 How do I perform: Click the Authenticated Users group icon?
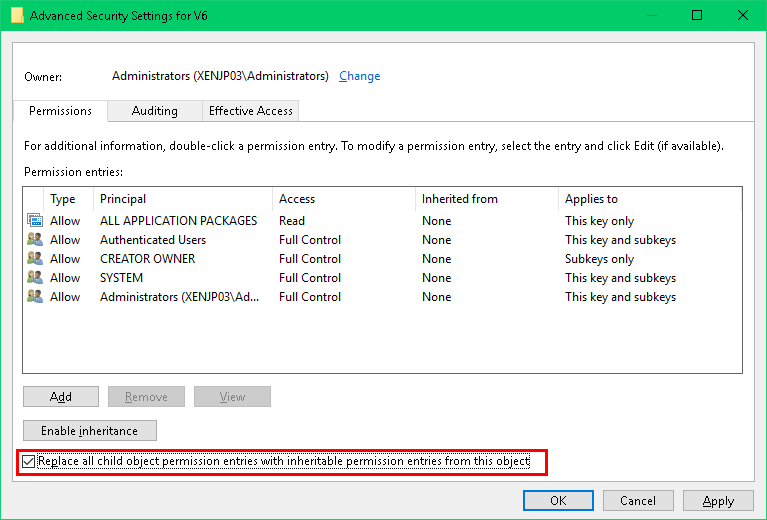pyautogui.click(x=35, y=240)
